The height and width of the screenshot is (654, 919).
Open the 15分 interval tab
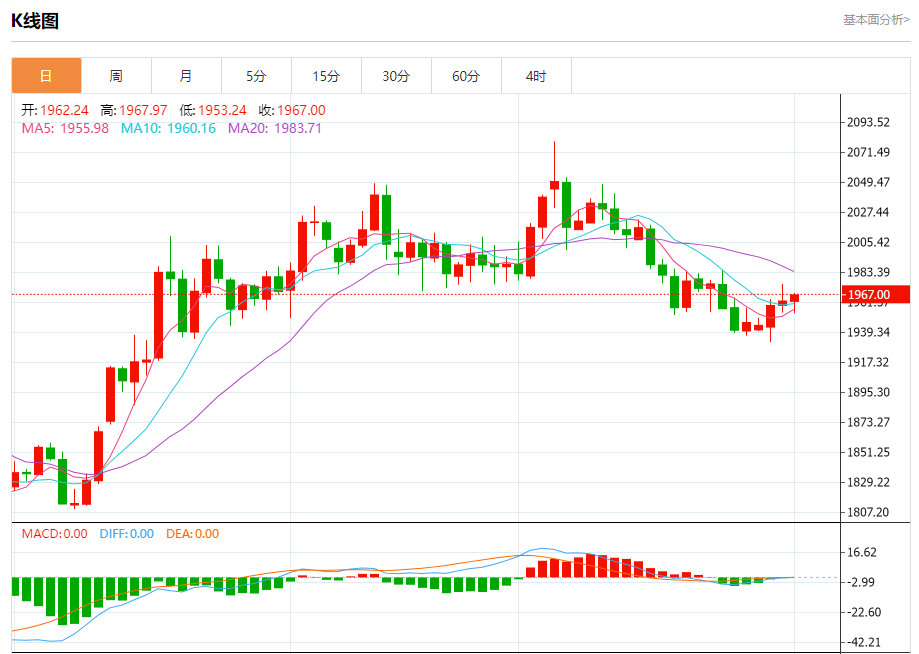(x=326, y=76)
